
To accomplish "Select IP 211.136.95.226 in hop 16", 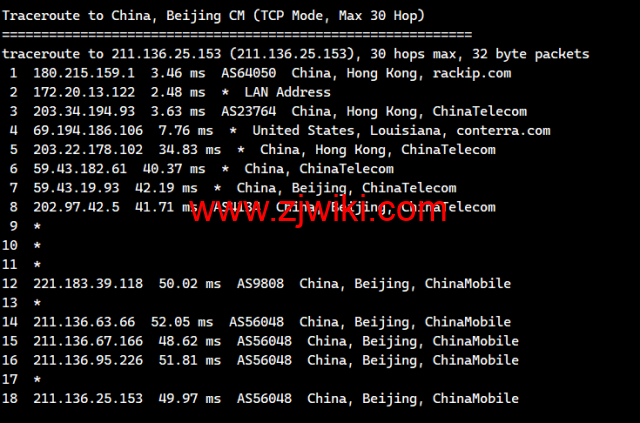I will (x=88, y=361).
